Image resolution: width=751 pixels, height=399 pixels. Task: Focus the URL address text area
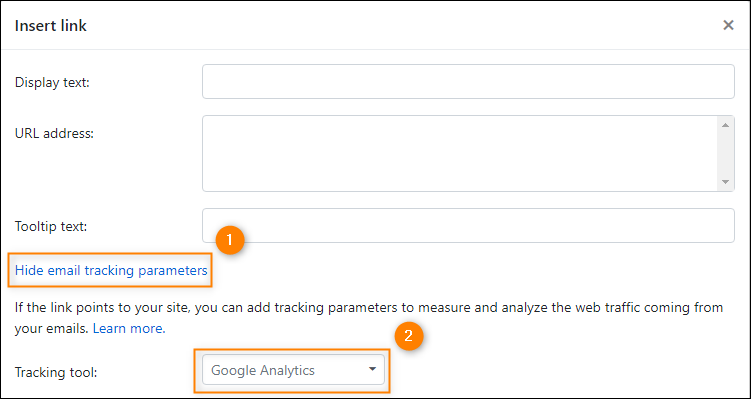460,153
